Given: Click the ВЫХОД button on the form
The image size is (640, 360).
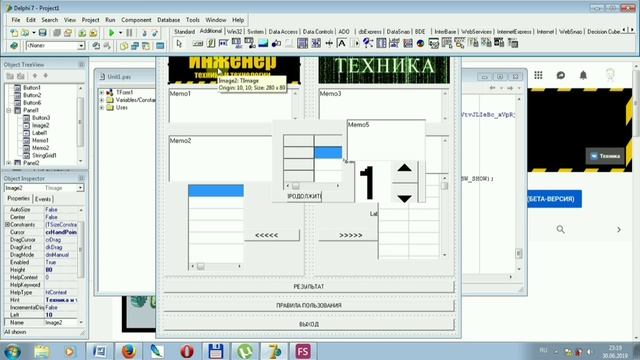Looking at the screenshot, I should pyautogui.click(x=309, y=324).
